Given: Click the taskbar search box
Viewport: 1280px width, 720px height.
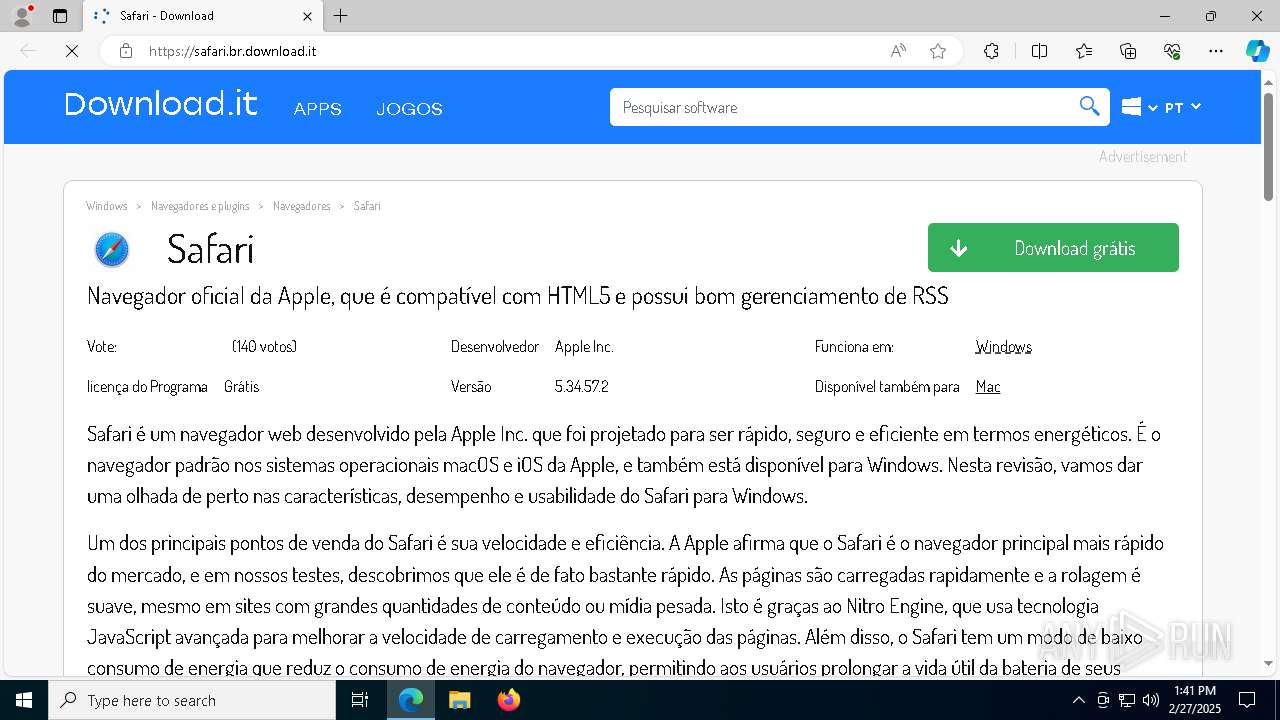Looking at the screenshot, I should pyautogui.click(x=192, y=700).
